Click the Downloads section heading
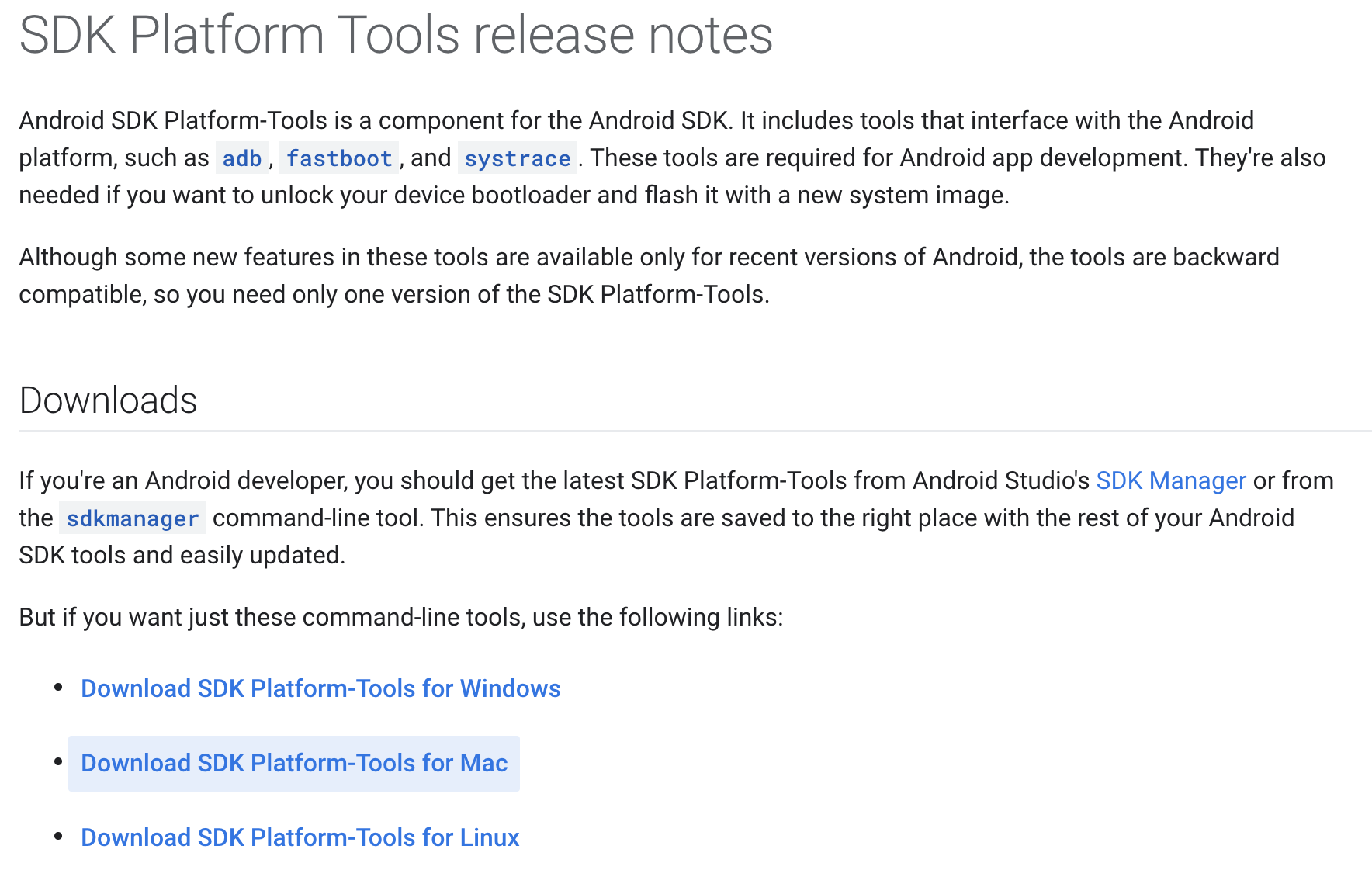 point(108,400)
